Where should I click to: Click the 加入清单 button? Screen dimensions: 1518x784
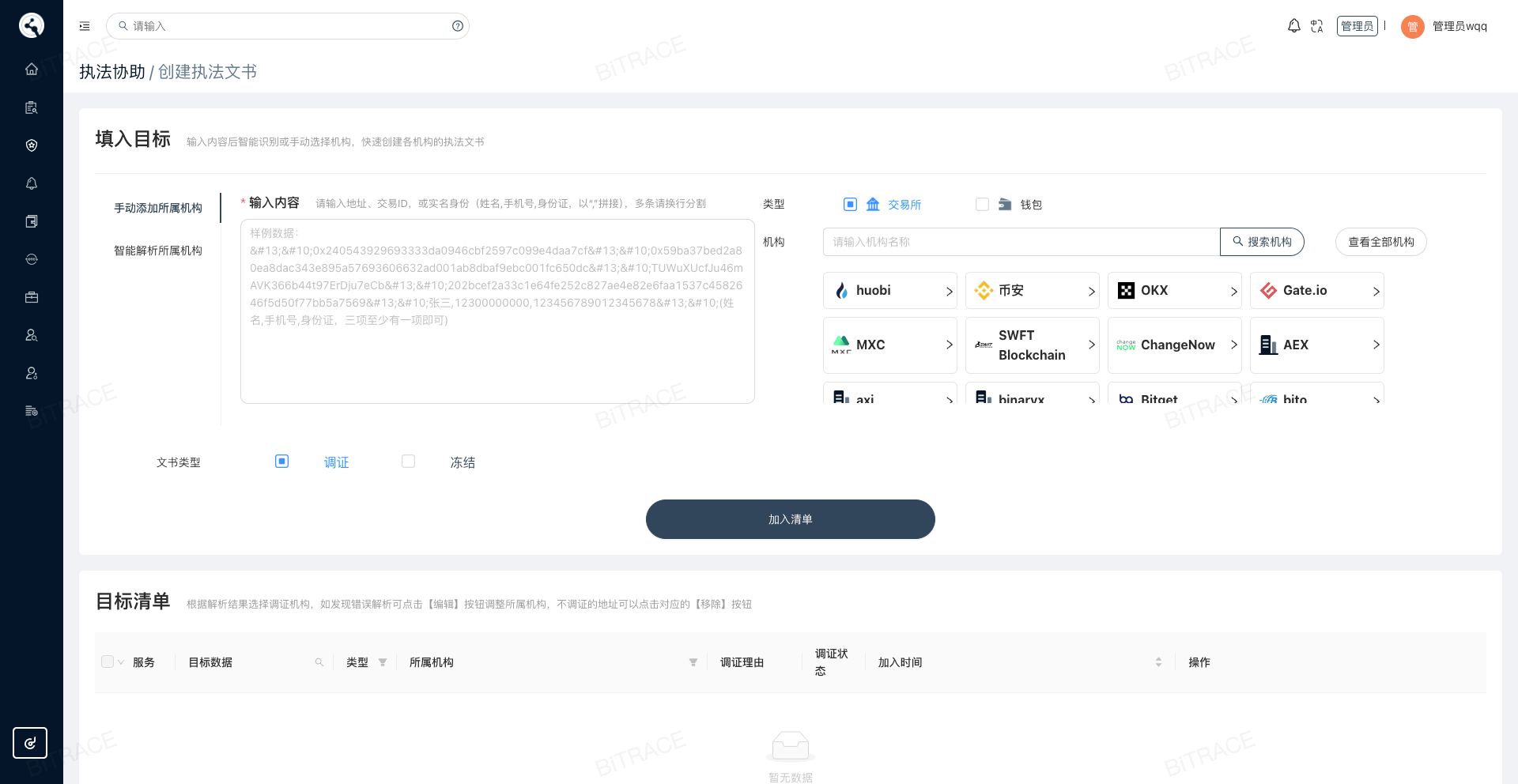[x=791, y=519]
